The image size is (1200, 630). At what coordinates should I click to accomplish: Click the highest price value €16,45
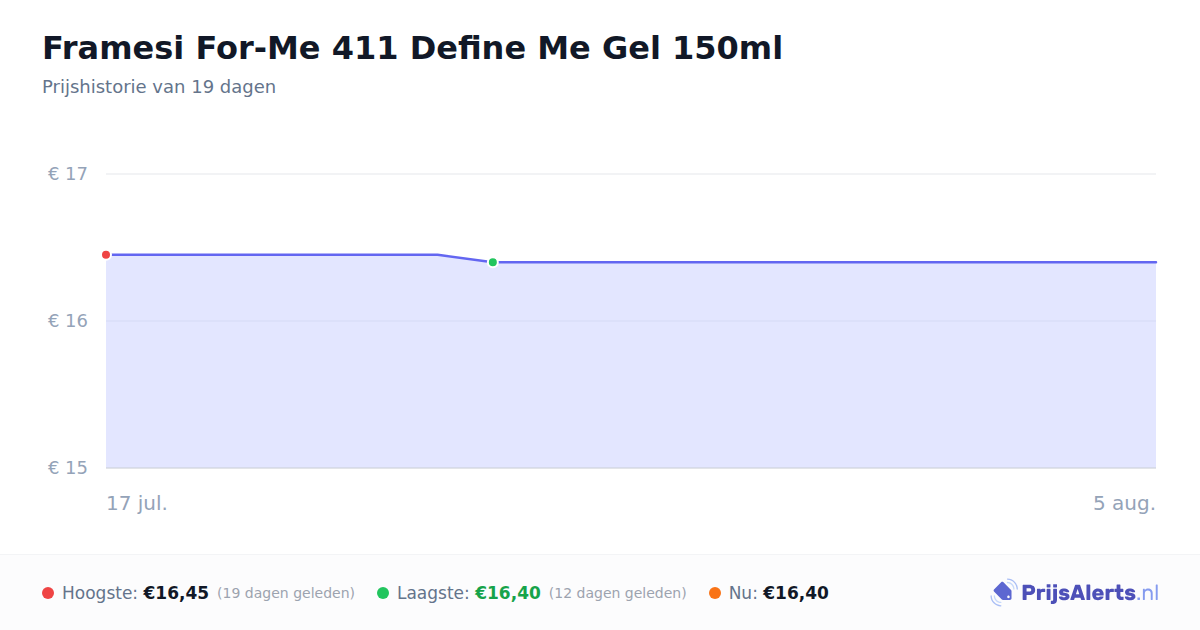coord(176,593)
